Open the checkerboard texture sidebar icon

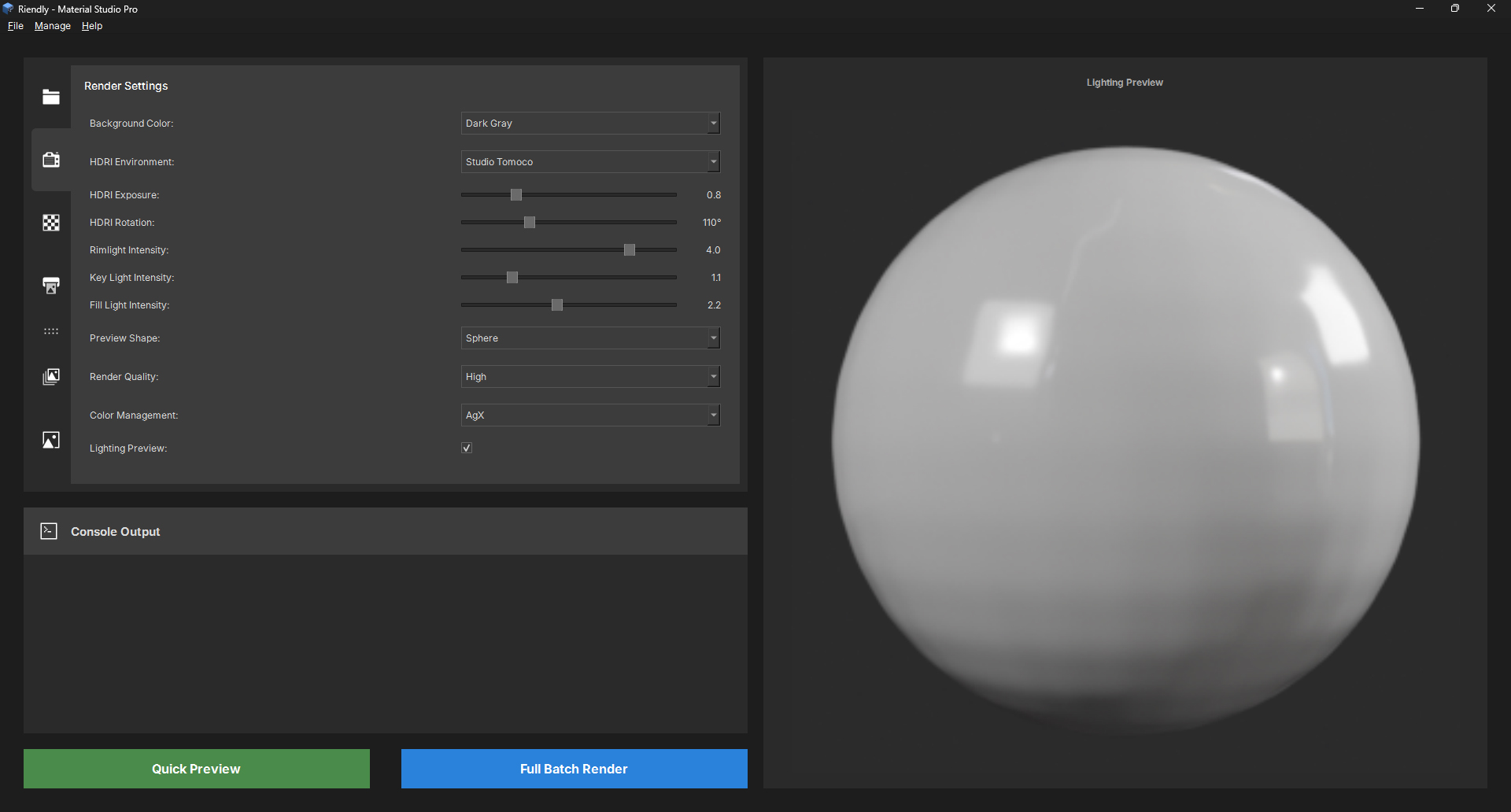click(51, 223)
